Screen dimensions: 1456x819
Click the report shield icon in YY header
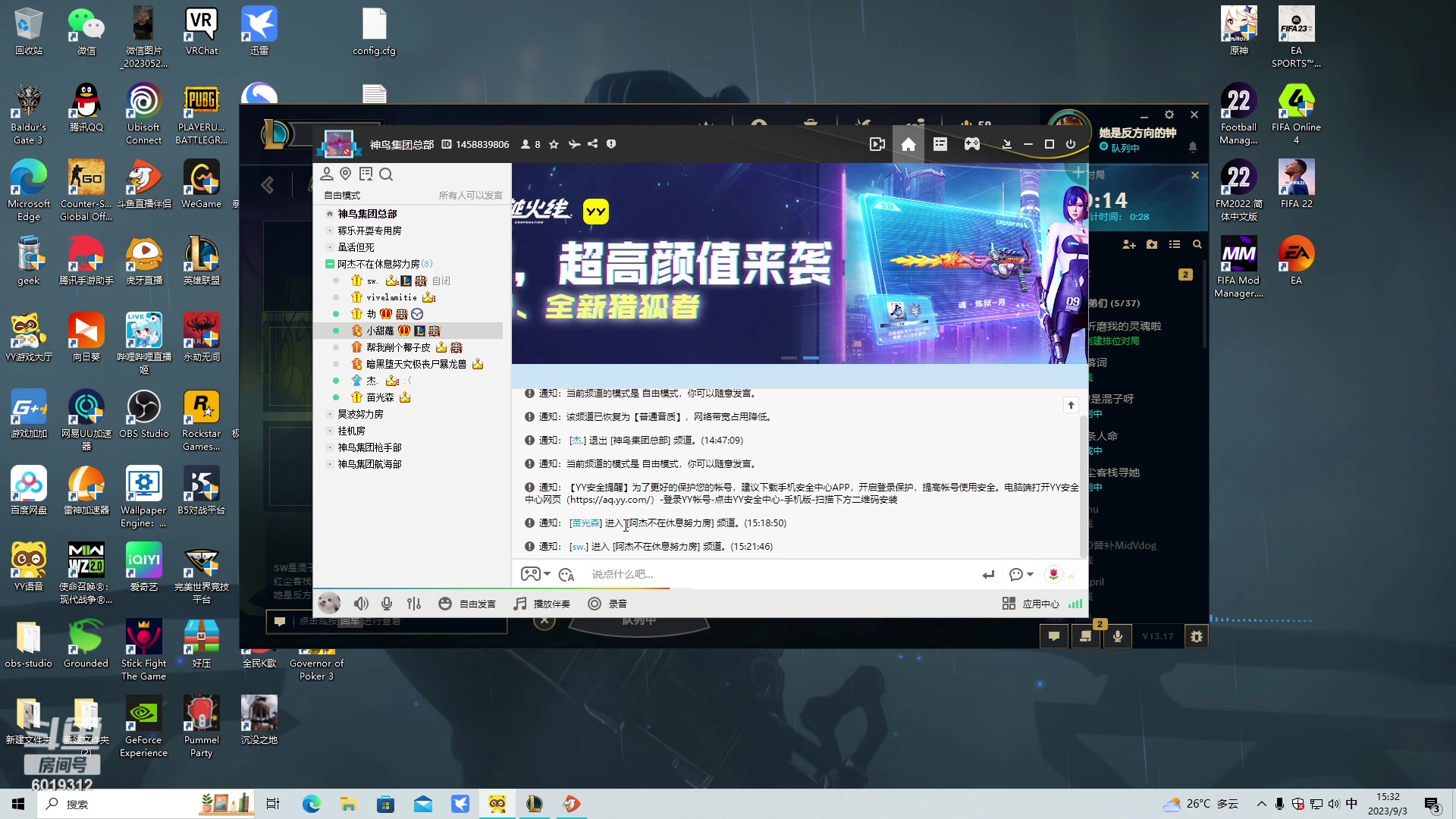[x=611, y=144]
